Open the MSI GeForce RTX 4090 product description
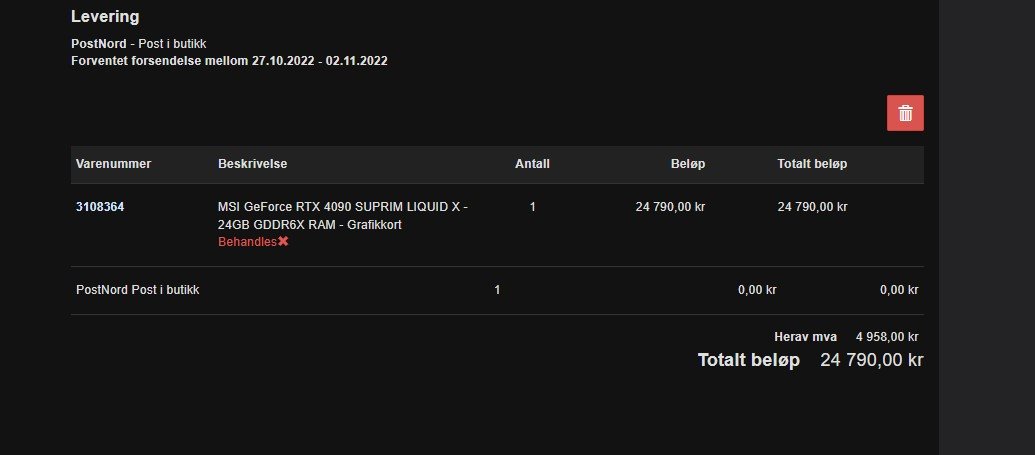Viewport: 1035px width, 455px height. 343,216
